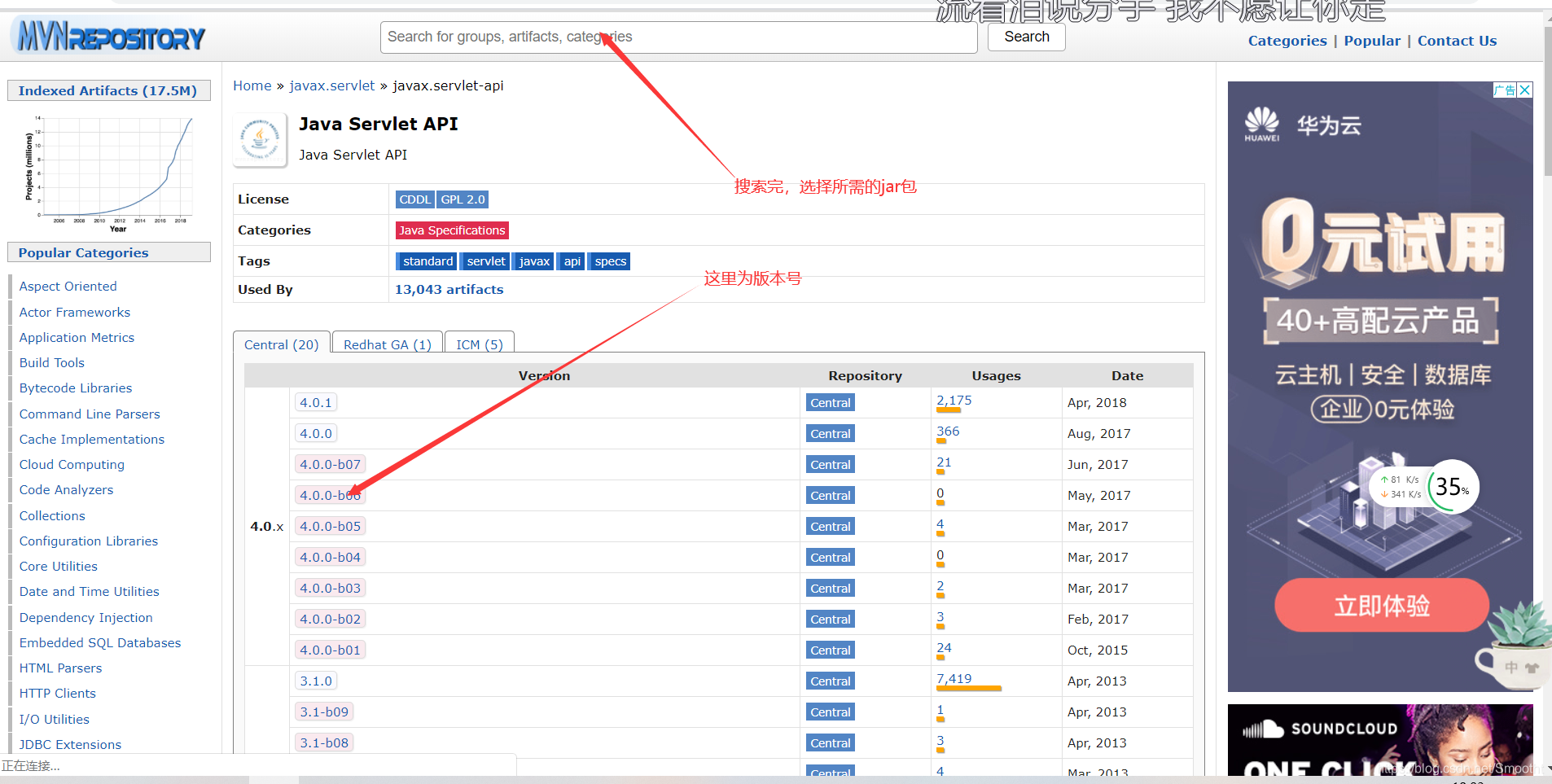Click the Huawei logo in the ad
1552x784 pixels.
[x=1261, y=124]
